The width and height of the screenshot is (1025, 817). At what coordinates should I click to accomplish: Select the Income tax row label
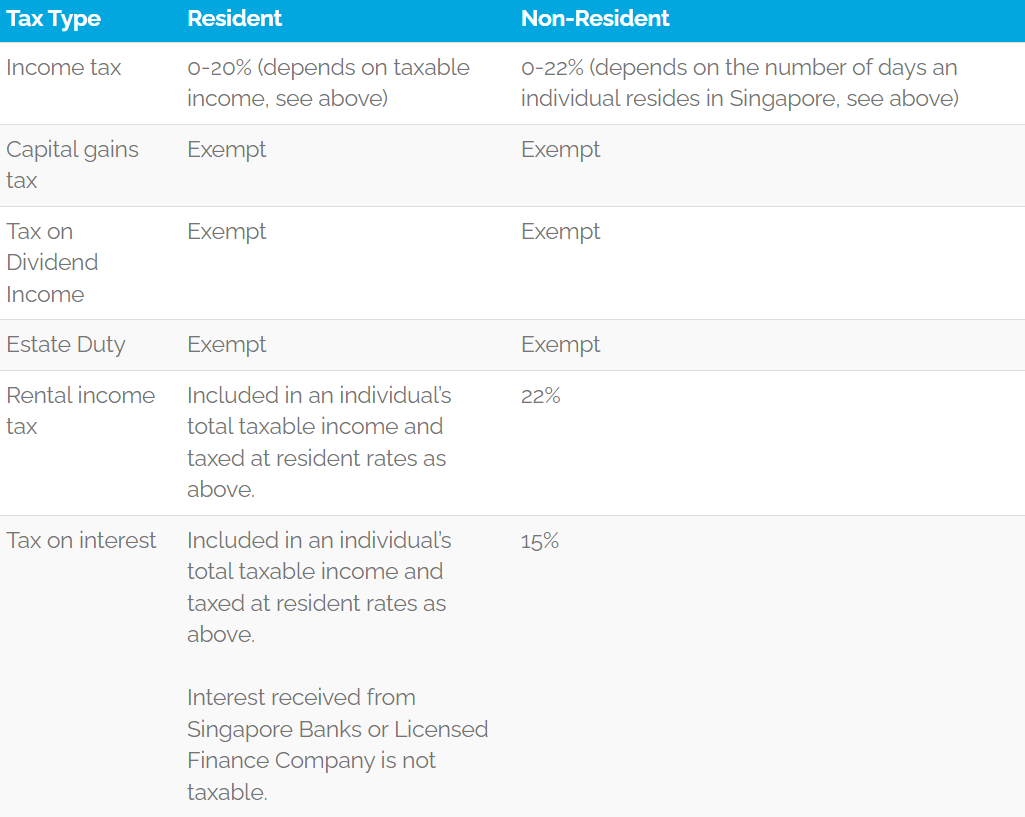click(63, 67)
